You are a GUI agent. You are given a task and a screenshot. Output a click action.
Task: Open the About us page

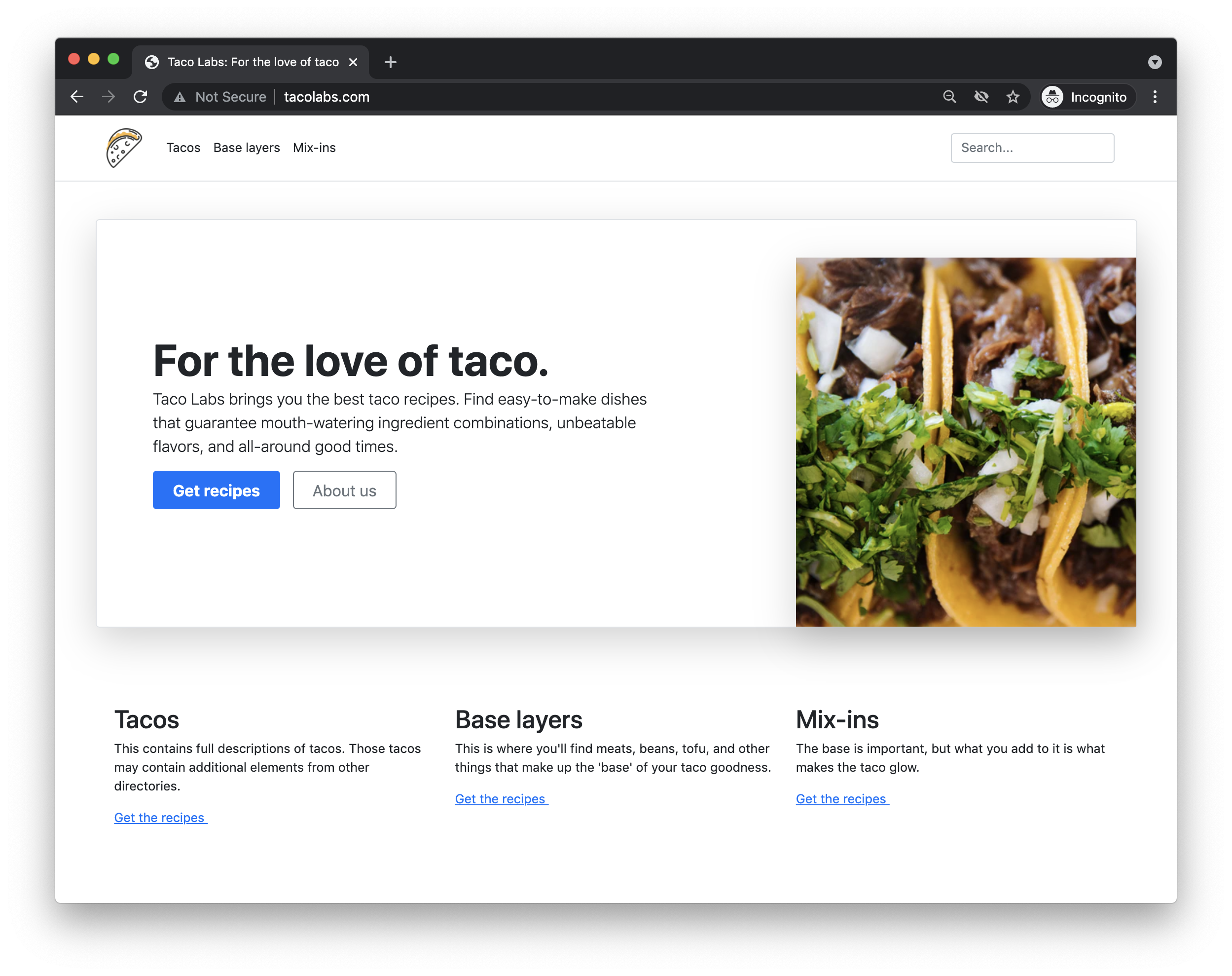click(344, 489)
